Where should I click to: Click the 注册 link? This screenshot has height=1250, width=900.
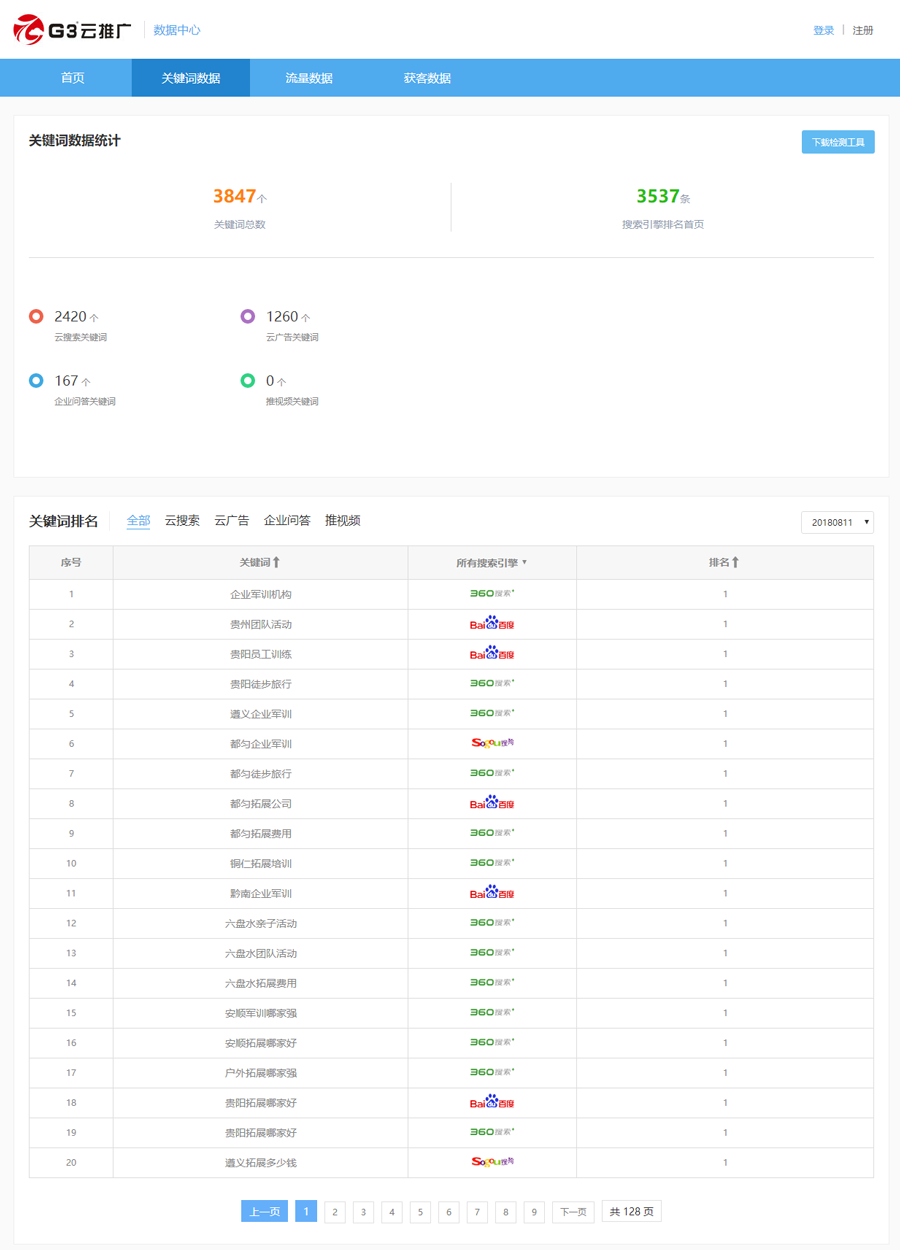863,30
